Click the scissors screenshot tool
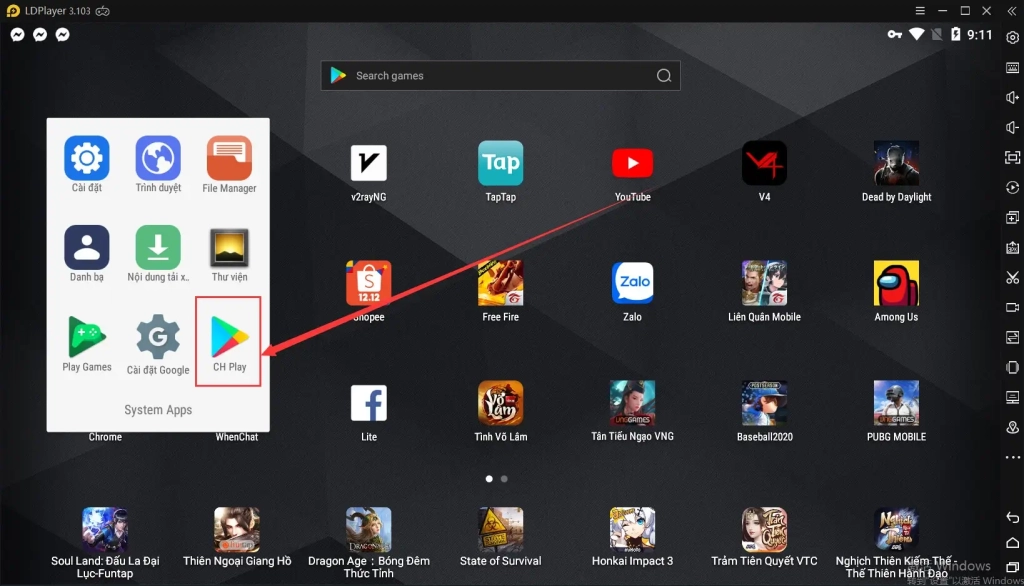This screenshot has height=586, width=1024. (1012, 278)
